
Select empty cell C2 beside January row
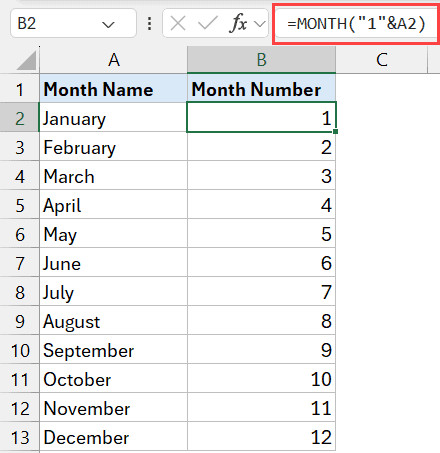(381, 117)
